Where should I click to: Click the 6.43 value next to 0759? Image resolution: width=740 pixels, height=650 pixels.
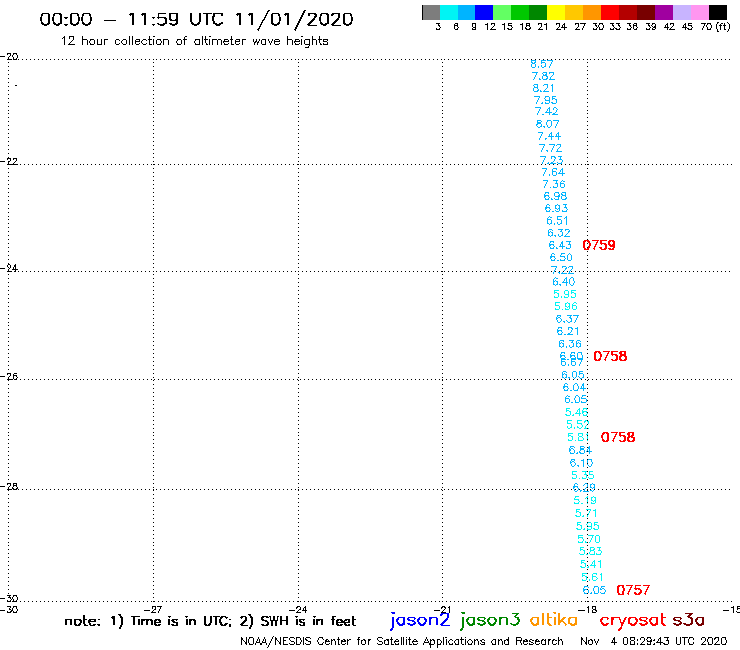click(x=560, y=245)
